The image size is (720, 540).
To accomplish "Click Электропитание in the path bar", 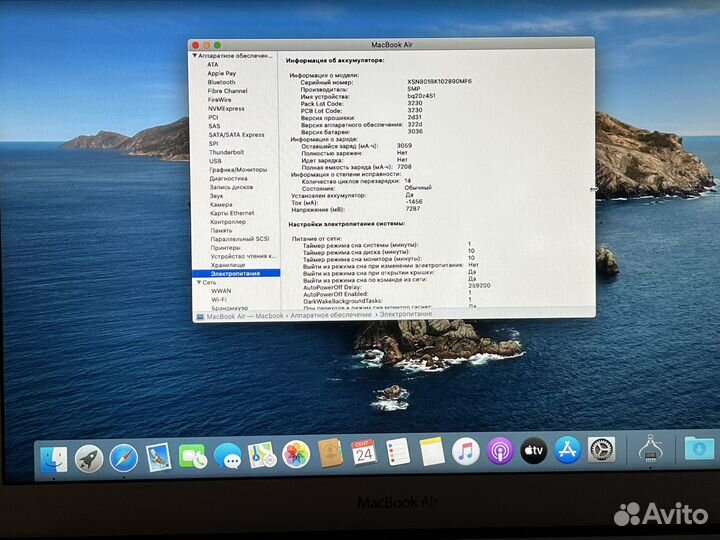I will coord(406,314).
